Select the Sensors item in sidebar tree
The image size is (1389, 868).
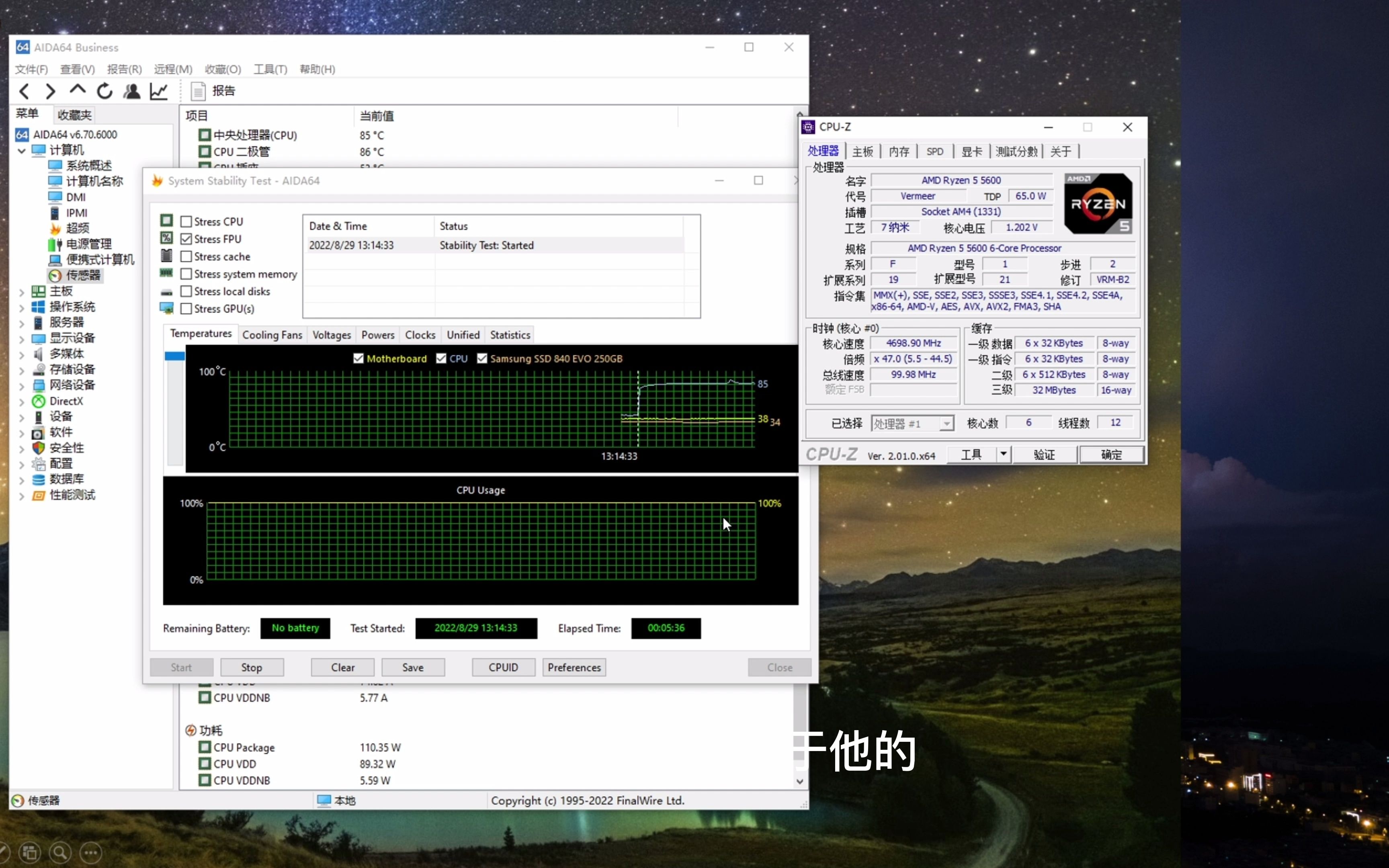tap(83, 276)
